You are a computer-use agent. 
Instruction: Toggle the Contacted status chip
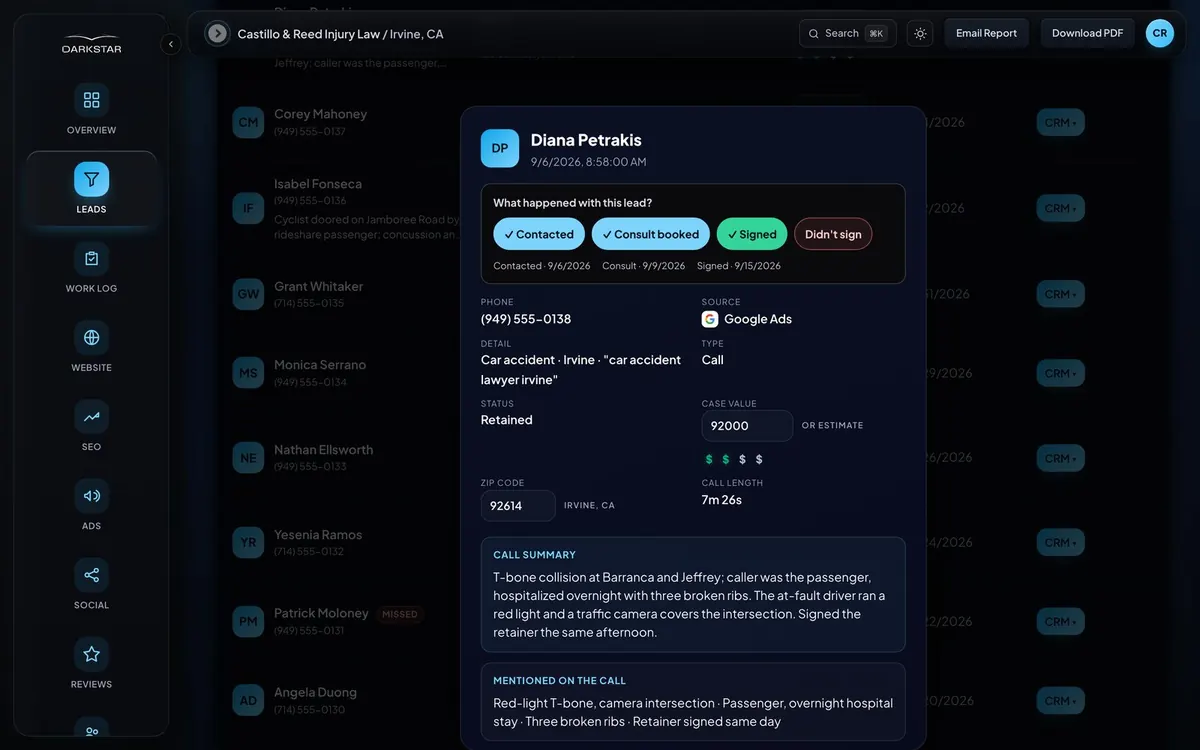click(539, 234)
